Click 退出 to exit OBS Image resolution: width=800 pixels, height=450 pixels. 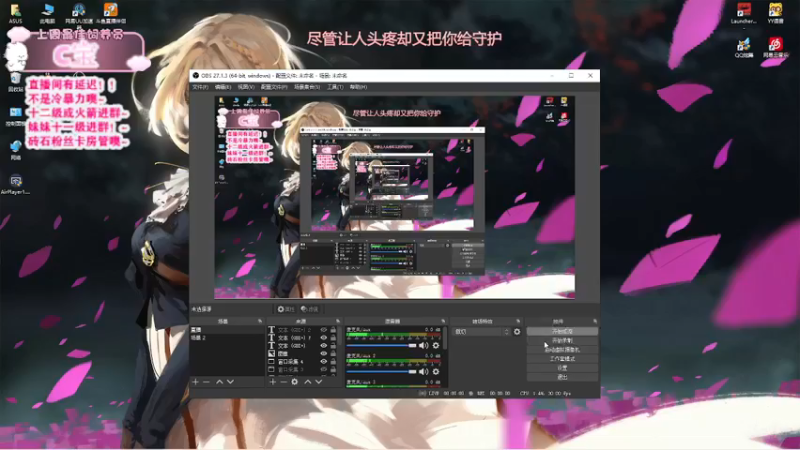click(x=562, y=377)
